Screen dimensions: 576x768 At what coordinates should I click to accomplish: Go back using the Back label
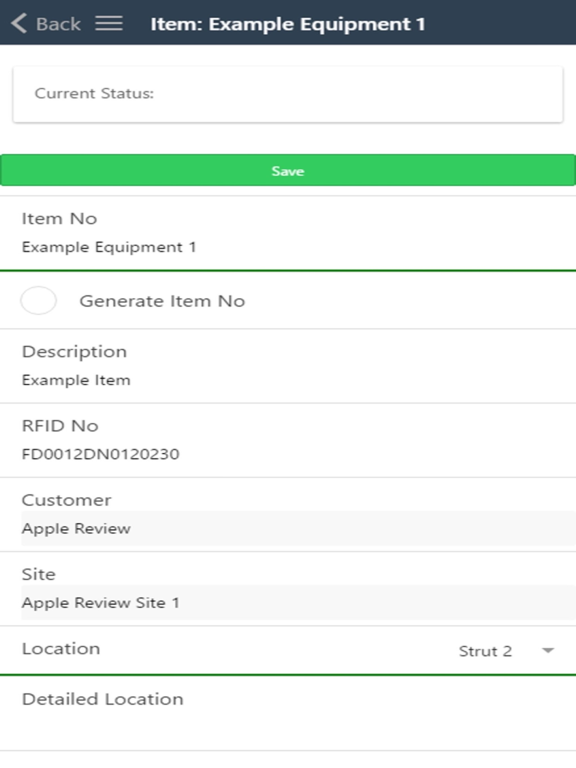click(x=58, y=24)
